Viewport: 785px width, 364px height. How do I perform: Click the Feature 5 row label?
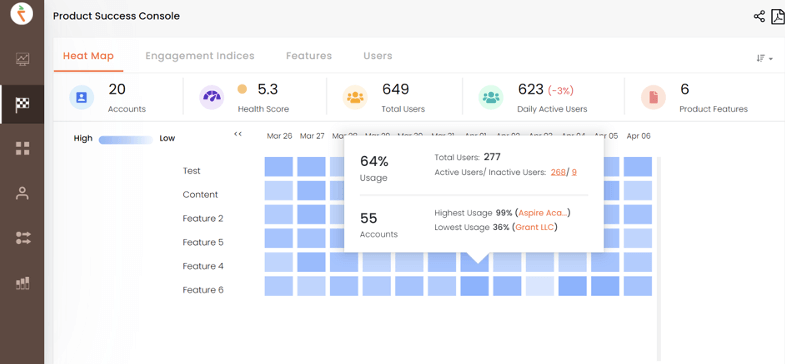tap(203, 242)
